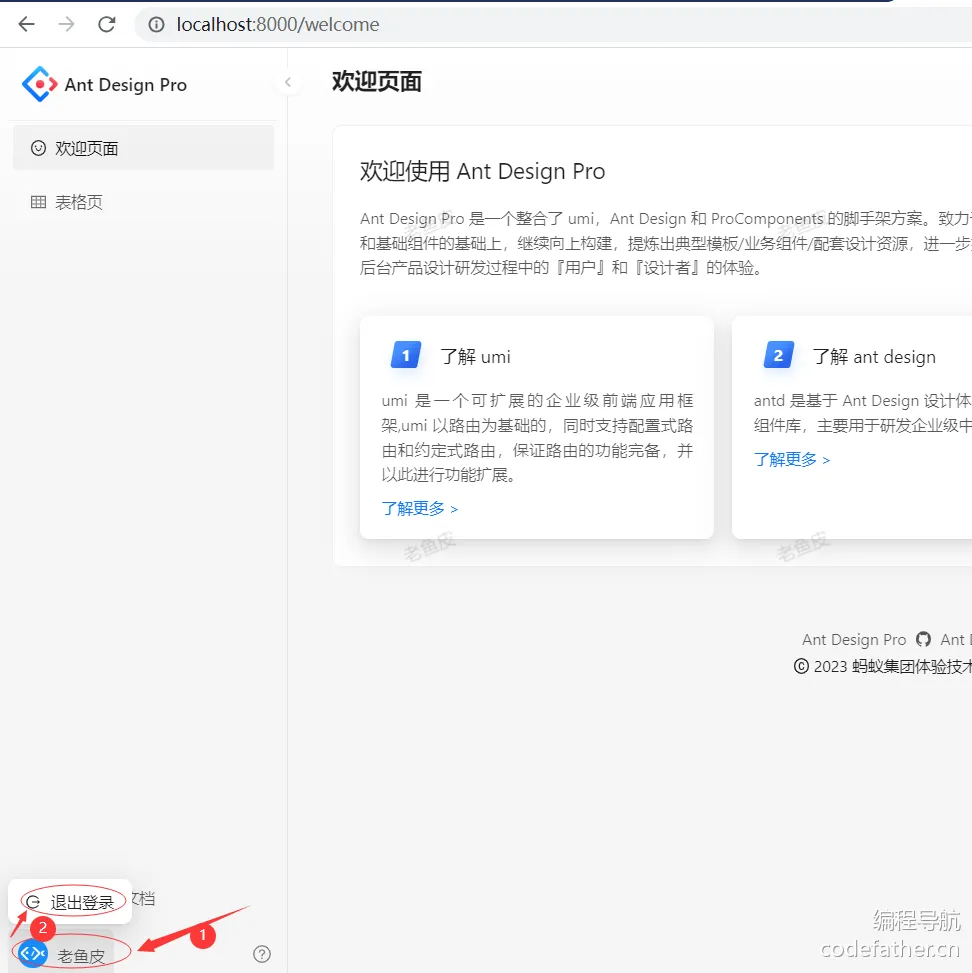View site info icon in address bar
This screenshot has width=972, height=973.
tap(156, 24)
